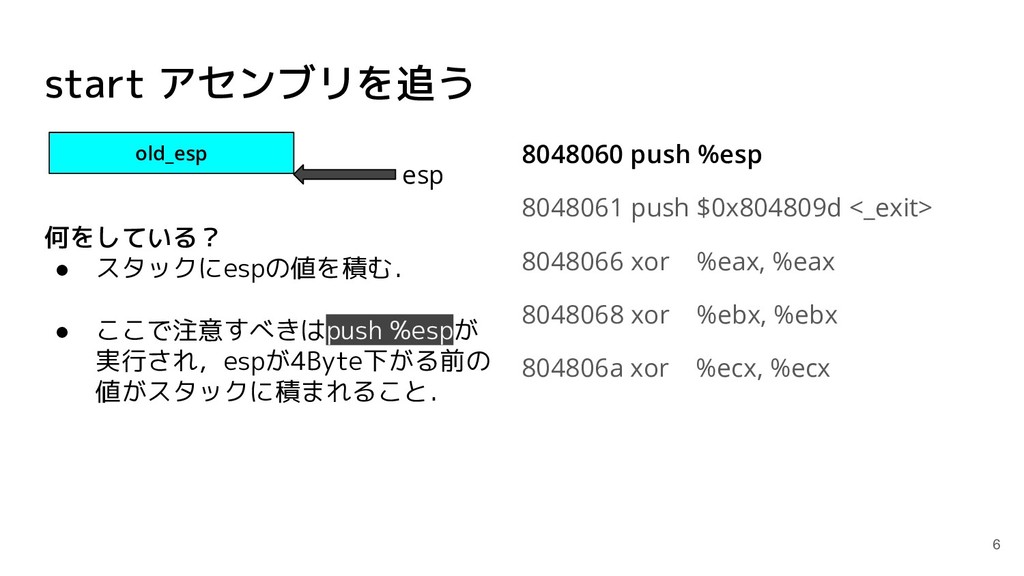Select the slide title start アセンブリを追う
The width and height of the screenshot is (1024, 576).
(259, 84)
